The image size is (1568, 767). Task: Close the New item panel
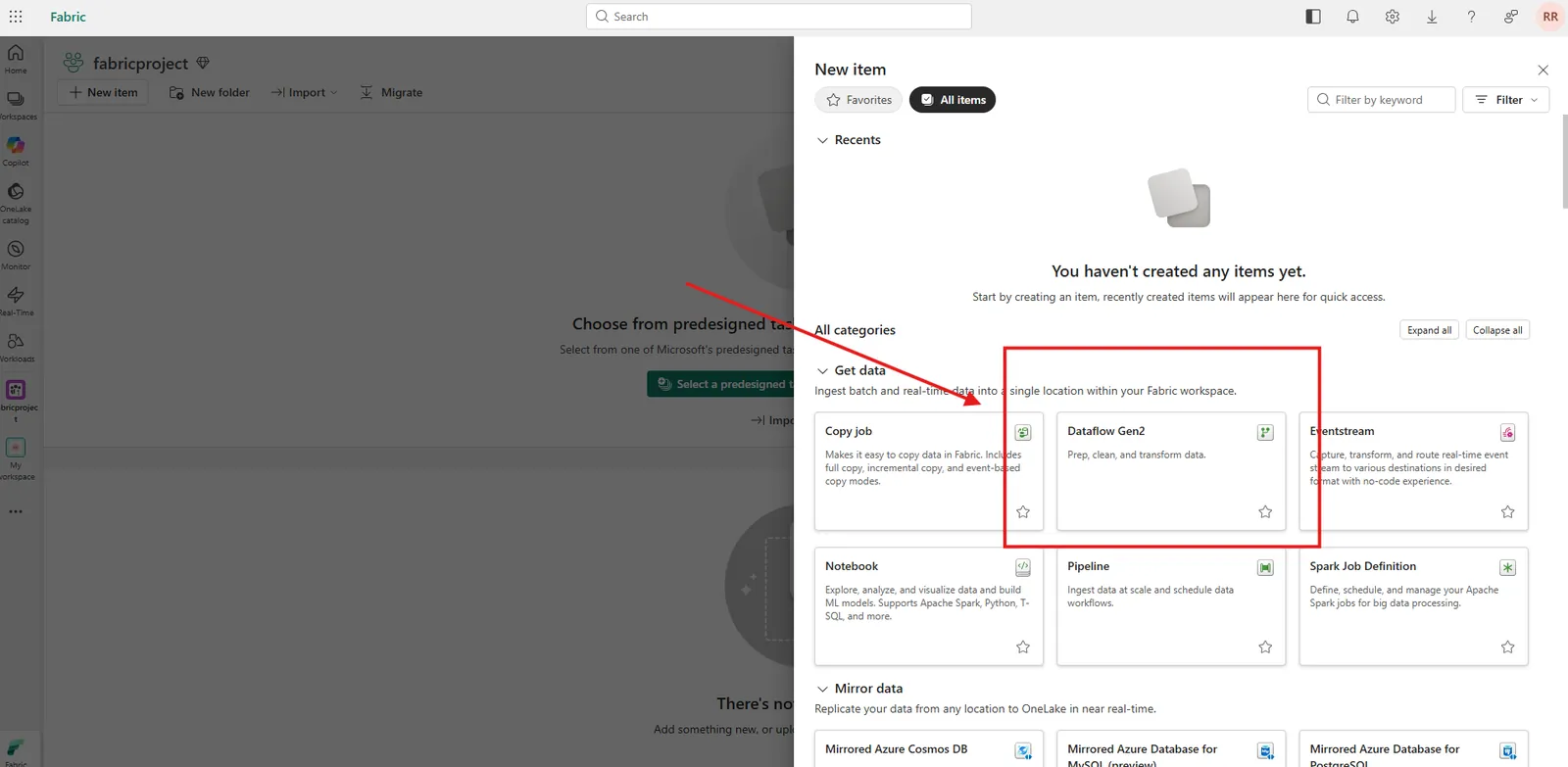pyautogui.click(x=1543, y=70)
